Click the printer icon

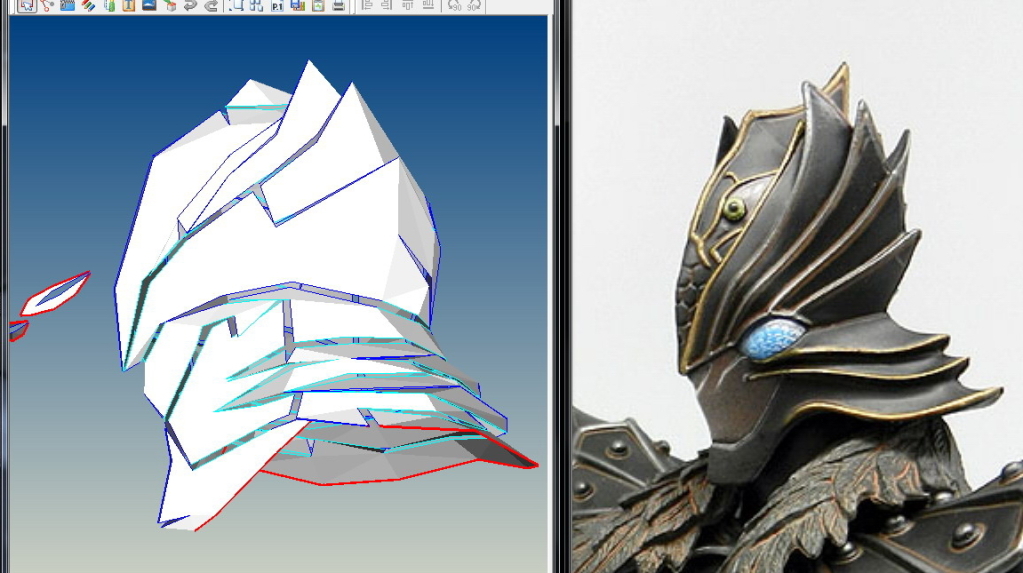(x=338, y=5)
